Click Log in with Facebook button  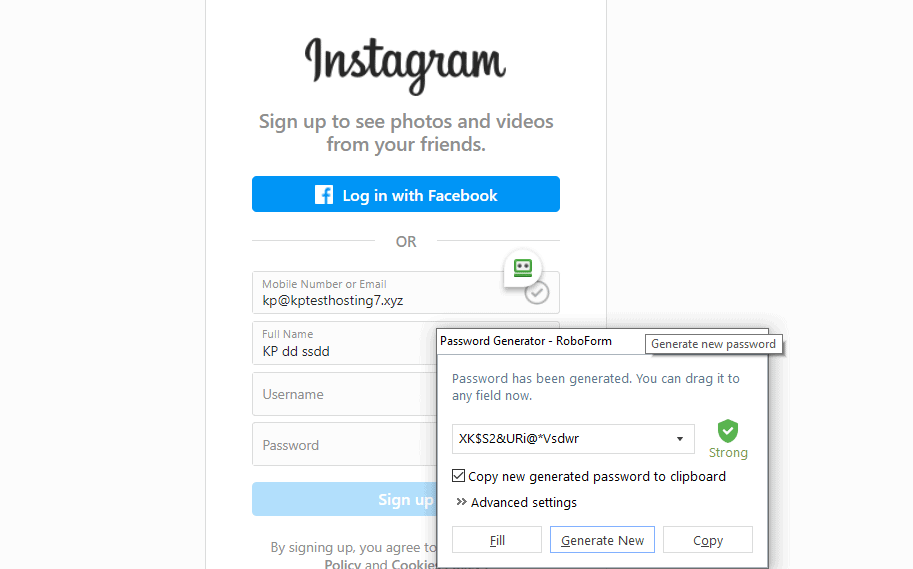(406, 194)
